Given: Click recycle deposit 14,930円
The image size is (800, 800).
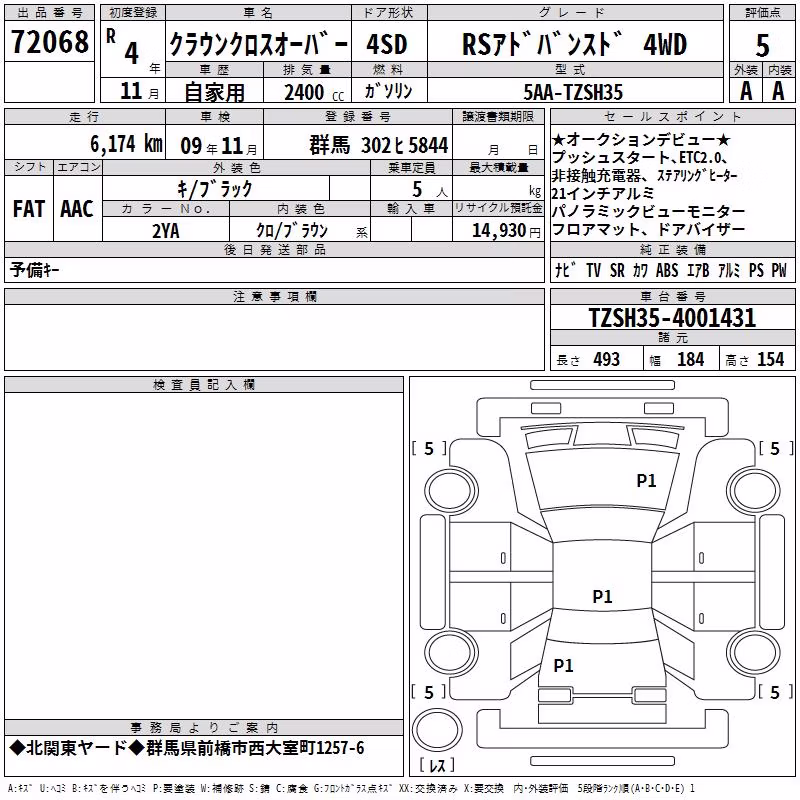Looking at the screenshot, I should [x=506, y=231].
